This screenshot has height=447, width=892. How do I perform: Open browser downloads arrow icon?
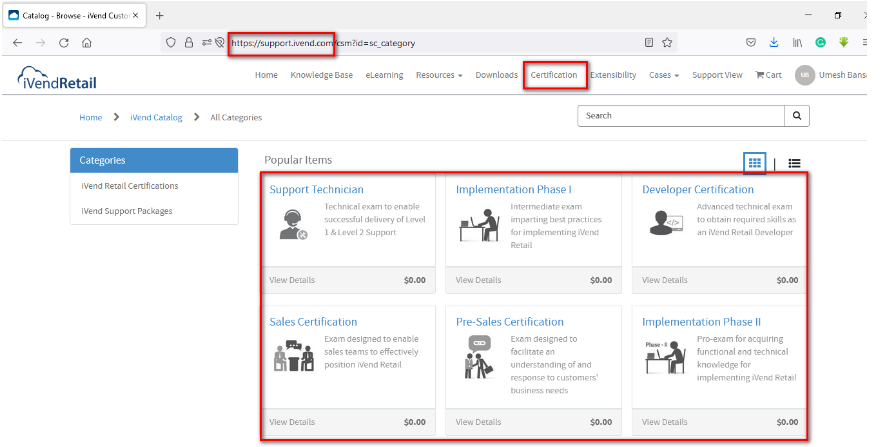[x=774, y=43]
